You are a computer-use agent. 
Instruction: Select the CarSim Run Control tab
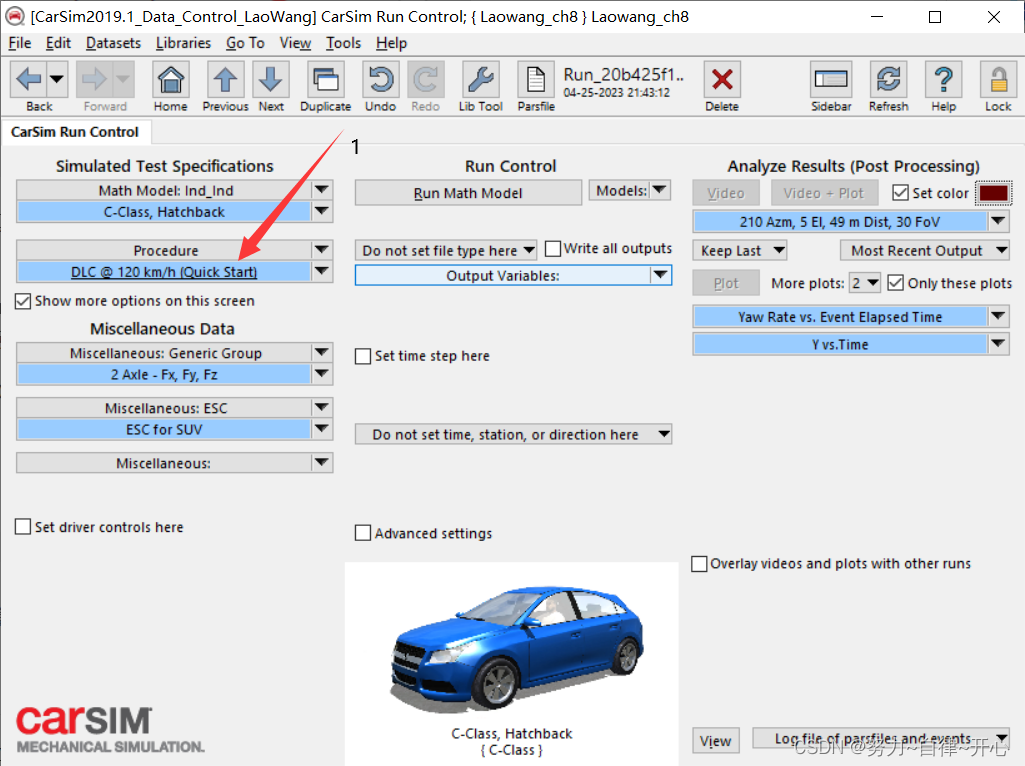75,132
